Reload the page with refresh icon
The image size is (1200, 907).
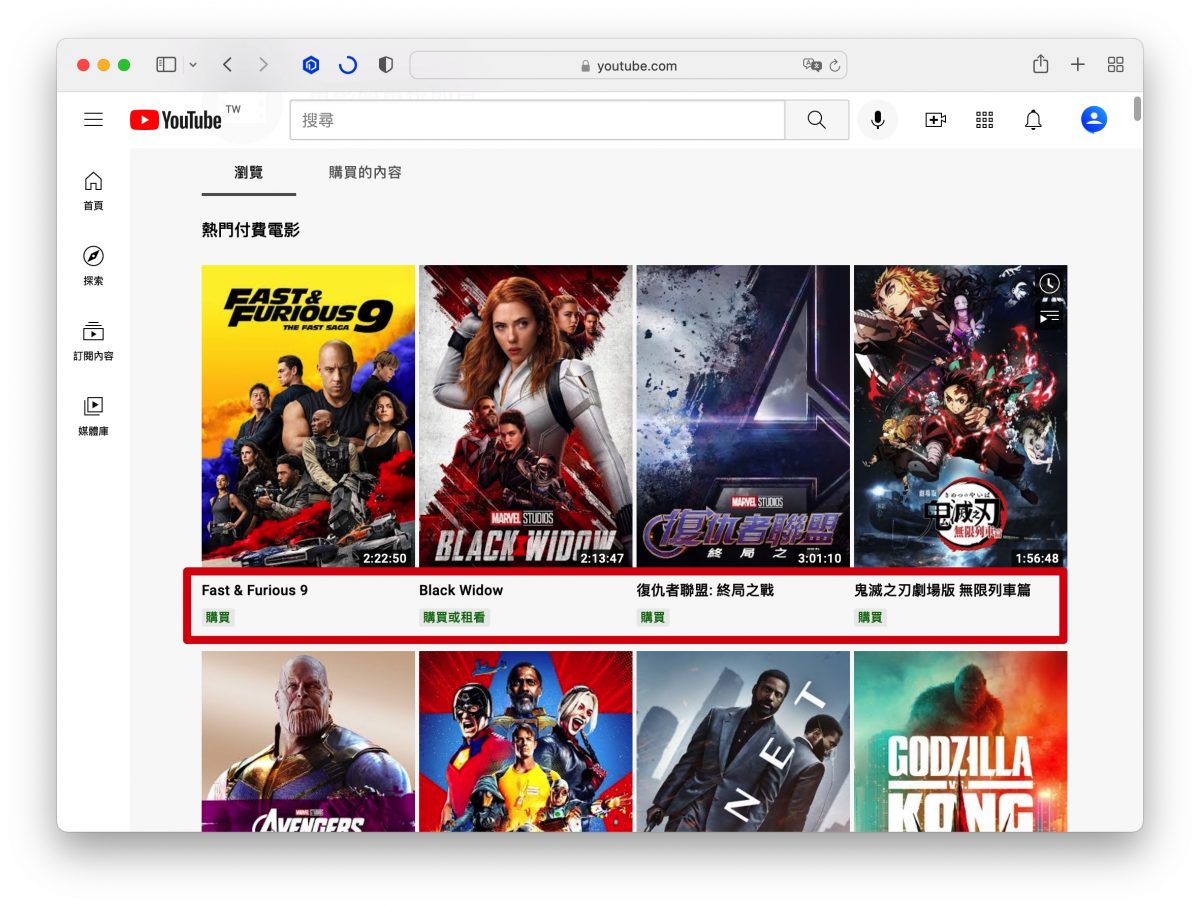coord(834,66)
